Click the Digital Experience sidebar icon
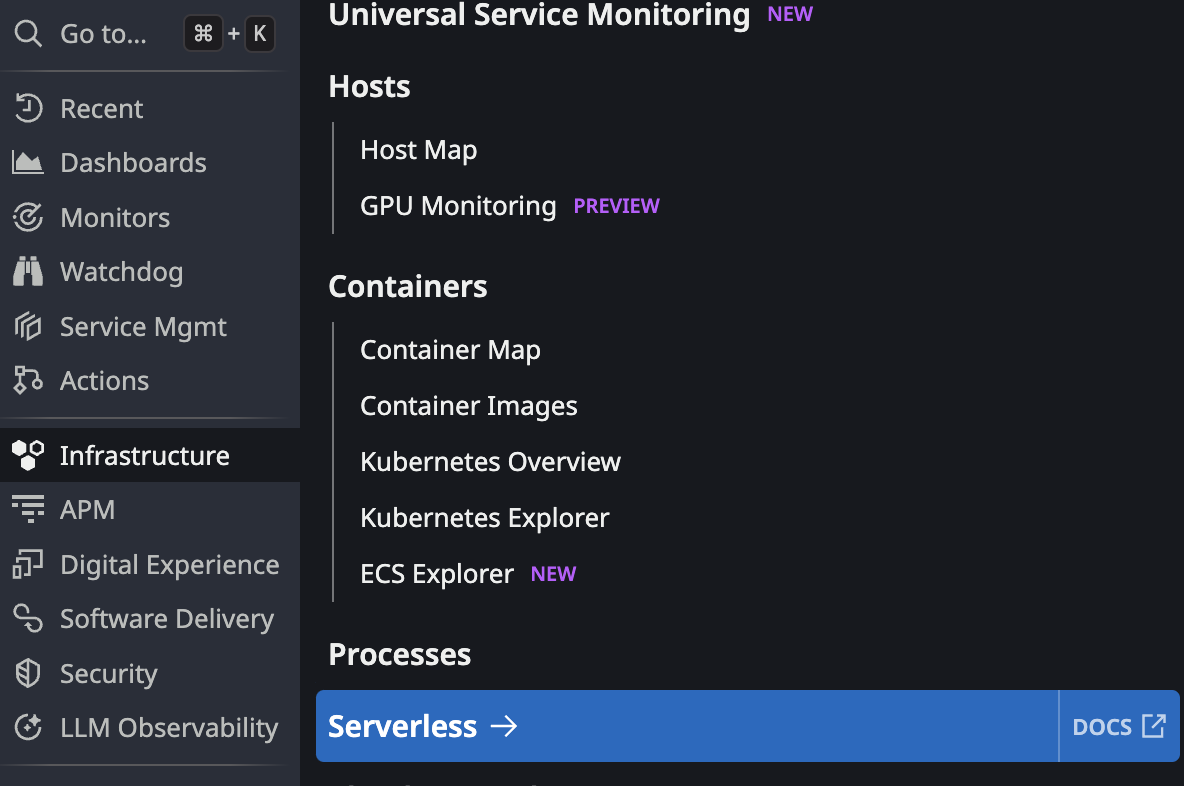 (x=27, y=564)
